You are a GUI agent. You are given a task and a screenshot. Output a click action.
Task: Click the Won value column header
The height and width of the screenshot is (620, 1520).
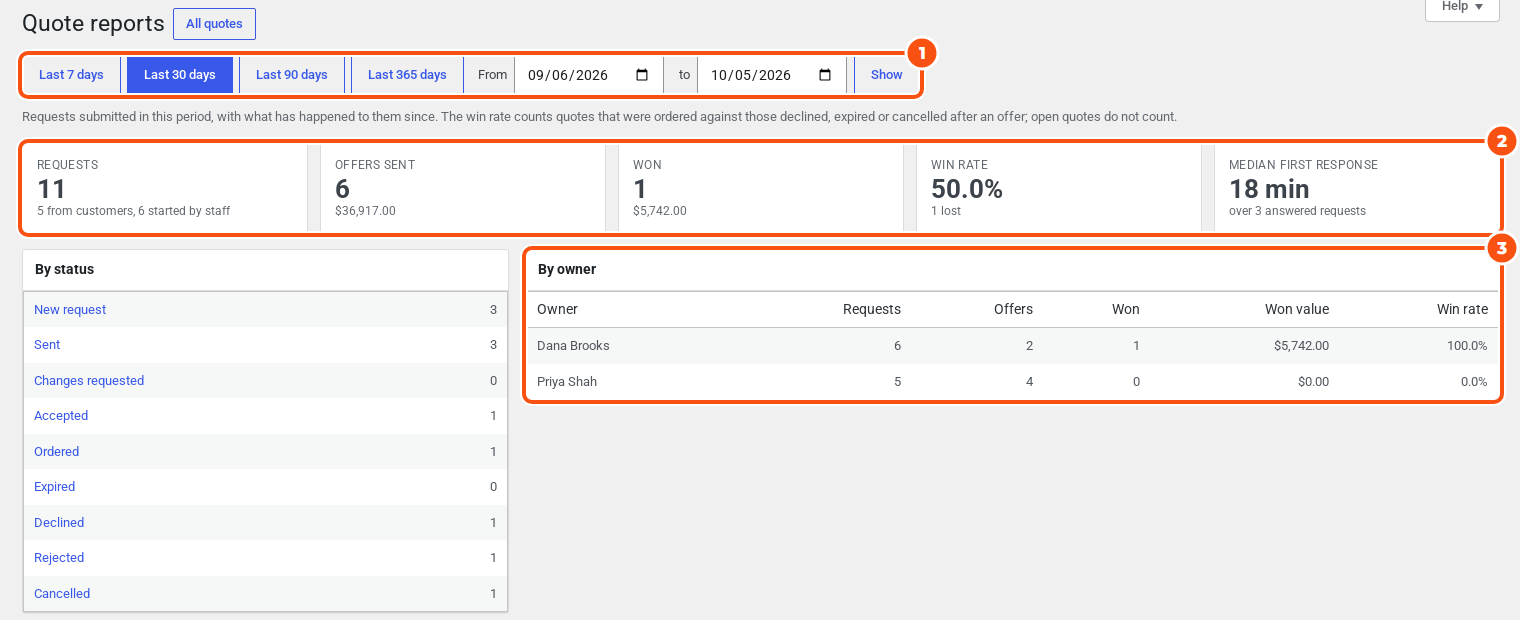(1297, 309)
